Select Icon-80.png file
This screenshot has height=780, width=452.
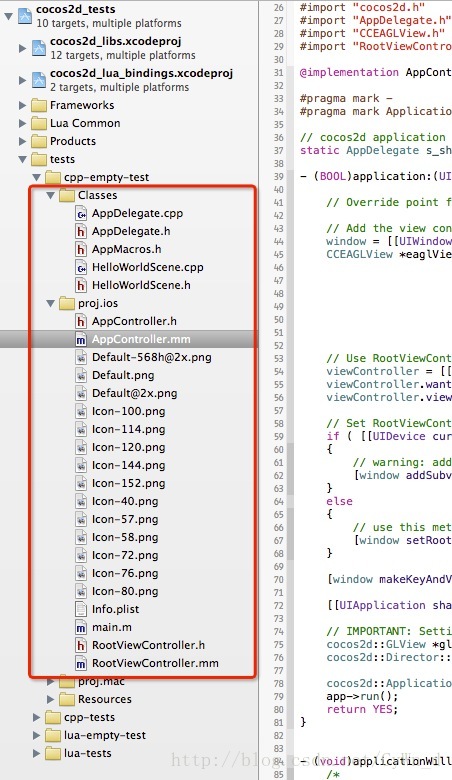(x=125, y=591)
